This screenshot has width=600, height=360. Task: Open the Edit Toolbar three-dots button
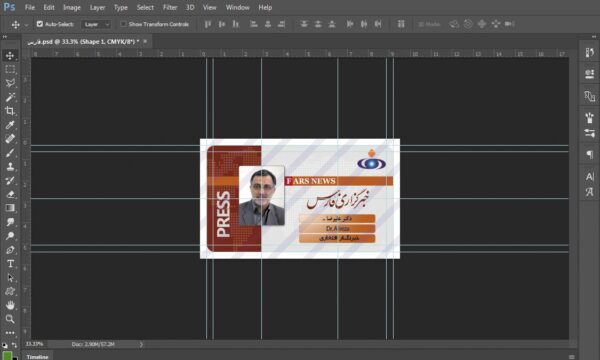pyautogui.click(x=10, y=332)
